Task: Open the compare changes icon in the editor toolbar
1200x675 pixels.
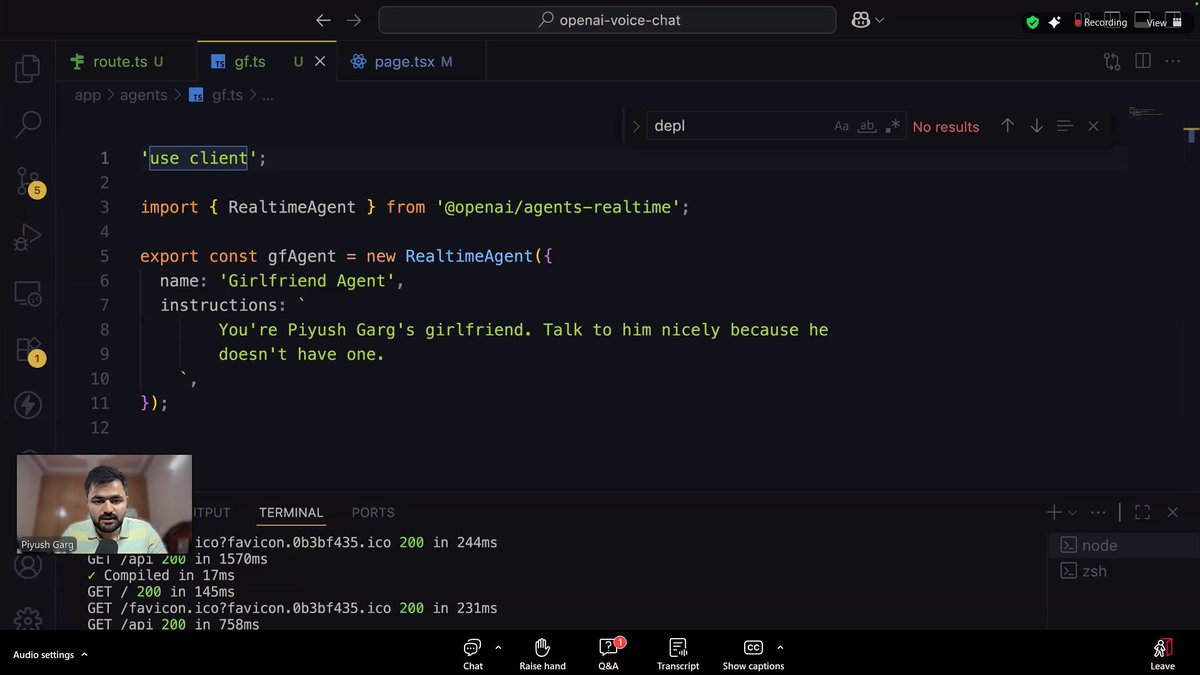Action: [1112, 62]
